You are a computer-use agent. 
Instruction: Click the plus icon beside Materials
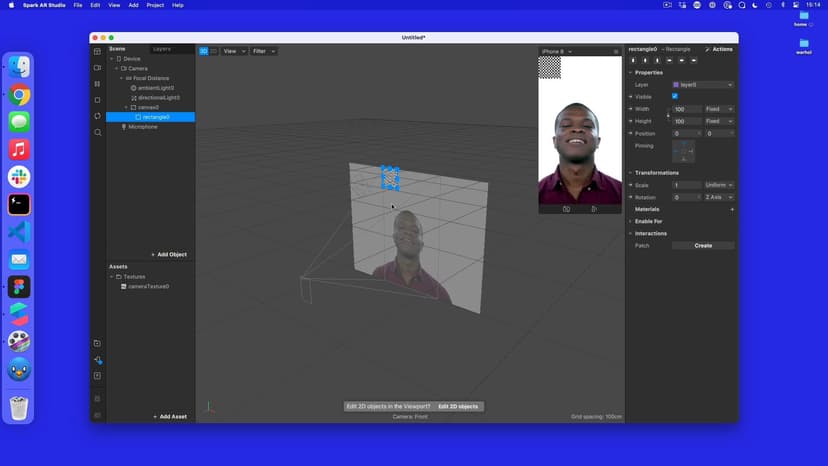732,210
